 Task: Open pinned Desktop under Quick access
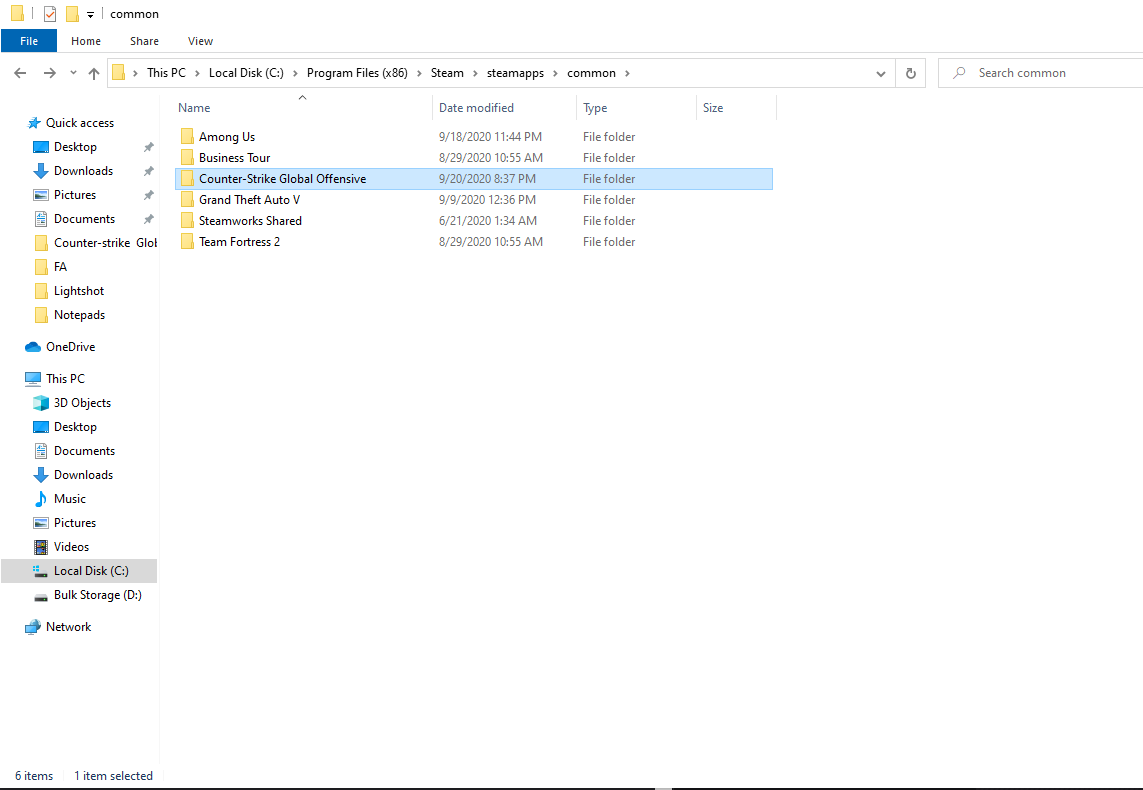click(x=75, y=147)
